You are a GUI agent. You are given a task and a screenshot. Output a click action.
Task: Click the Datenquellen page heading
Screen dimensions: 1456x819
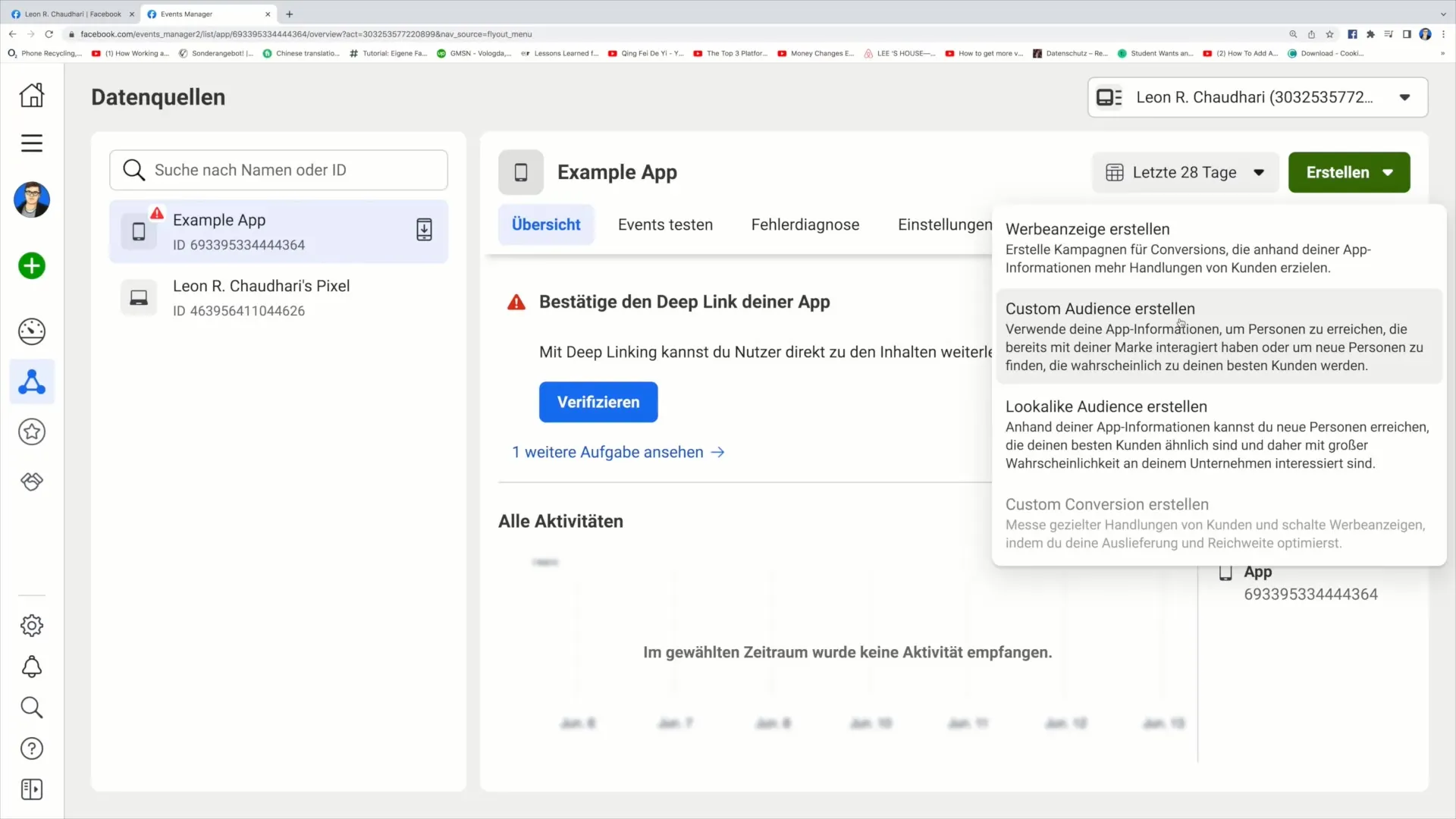(x=158, y=97)
